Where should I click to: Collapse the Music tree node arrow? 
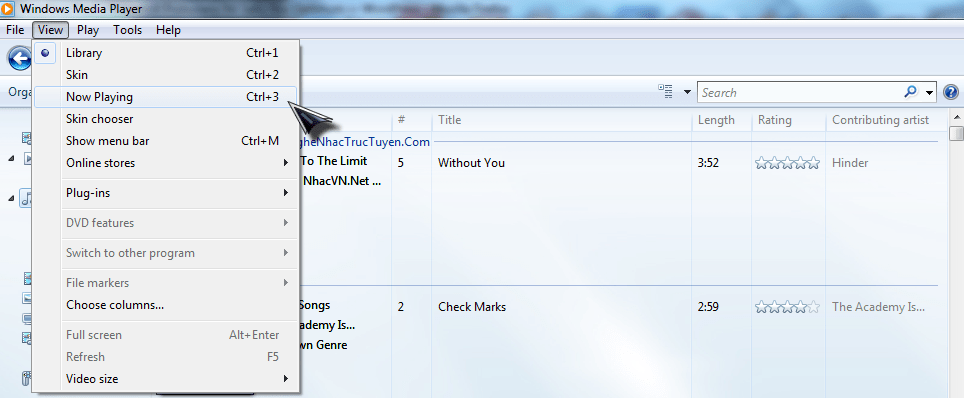point(11,198)
